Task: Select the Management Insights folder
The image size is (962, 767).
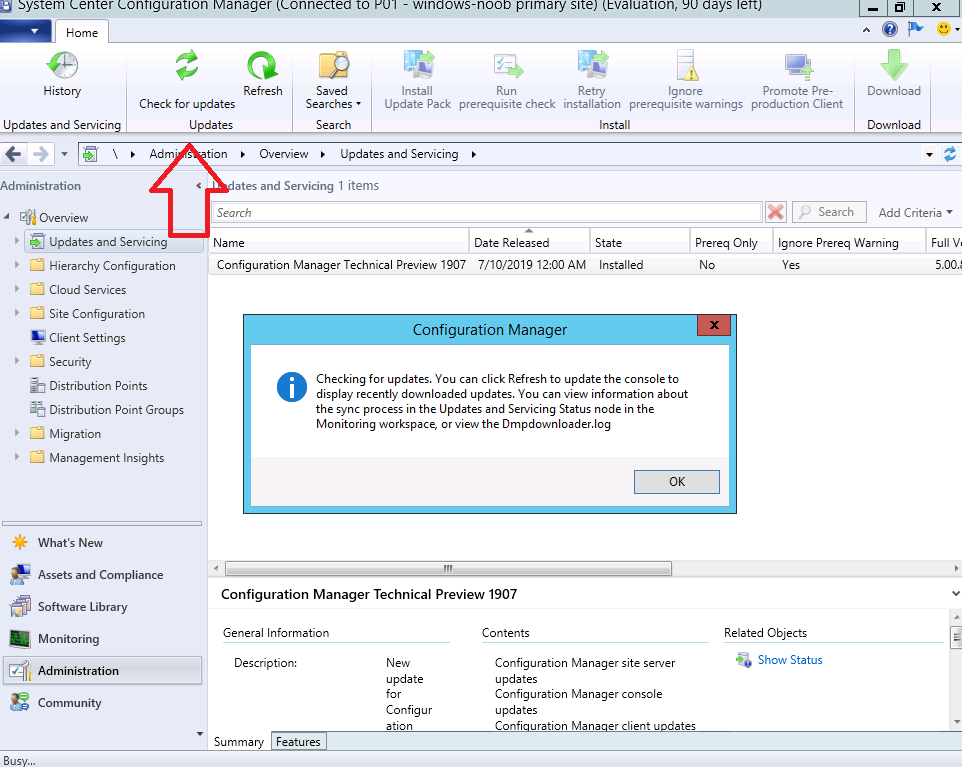Action: click(106, 457)
